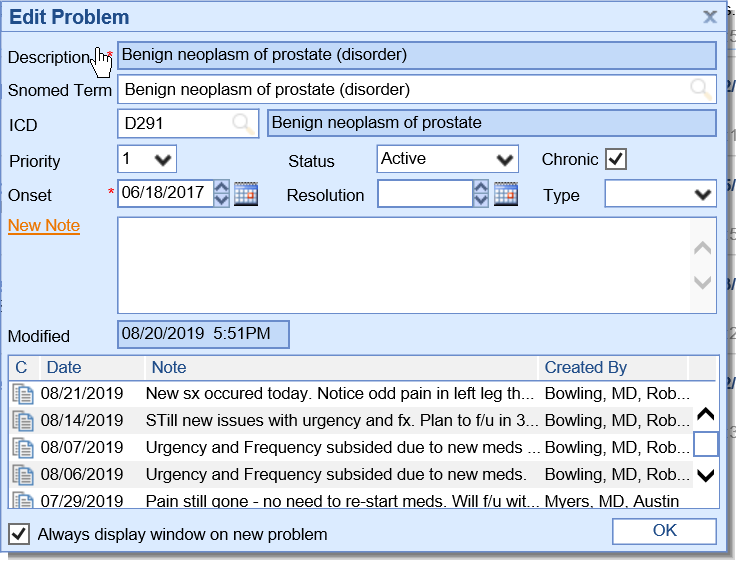Click the Description field
The width and height of the screenshot is (736, 563).
pyautogui.click(x=417, y=55)
